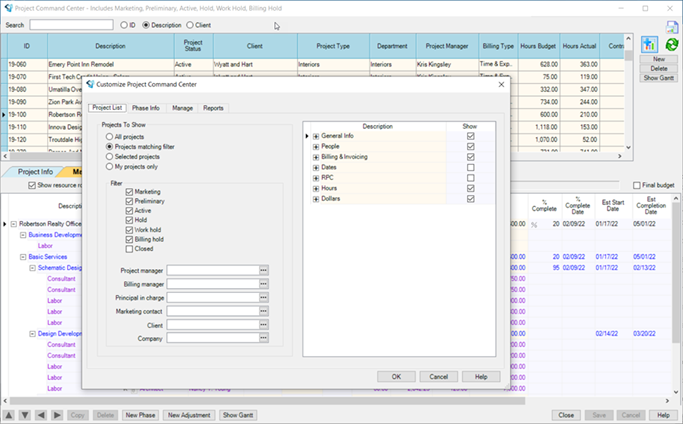Expand the Dollars row
This screenshot has width=683, height=424.
pos(316,199)
